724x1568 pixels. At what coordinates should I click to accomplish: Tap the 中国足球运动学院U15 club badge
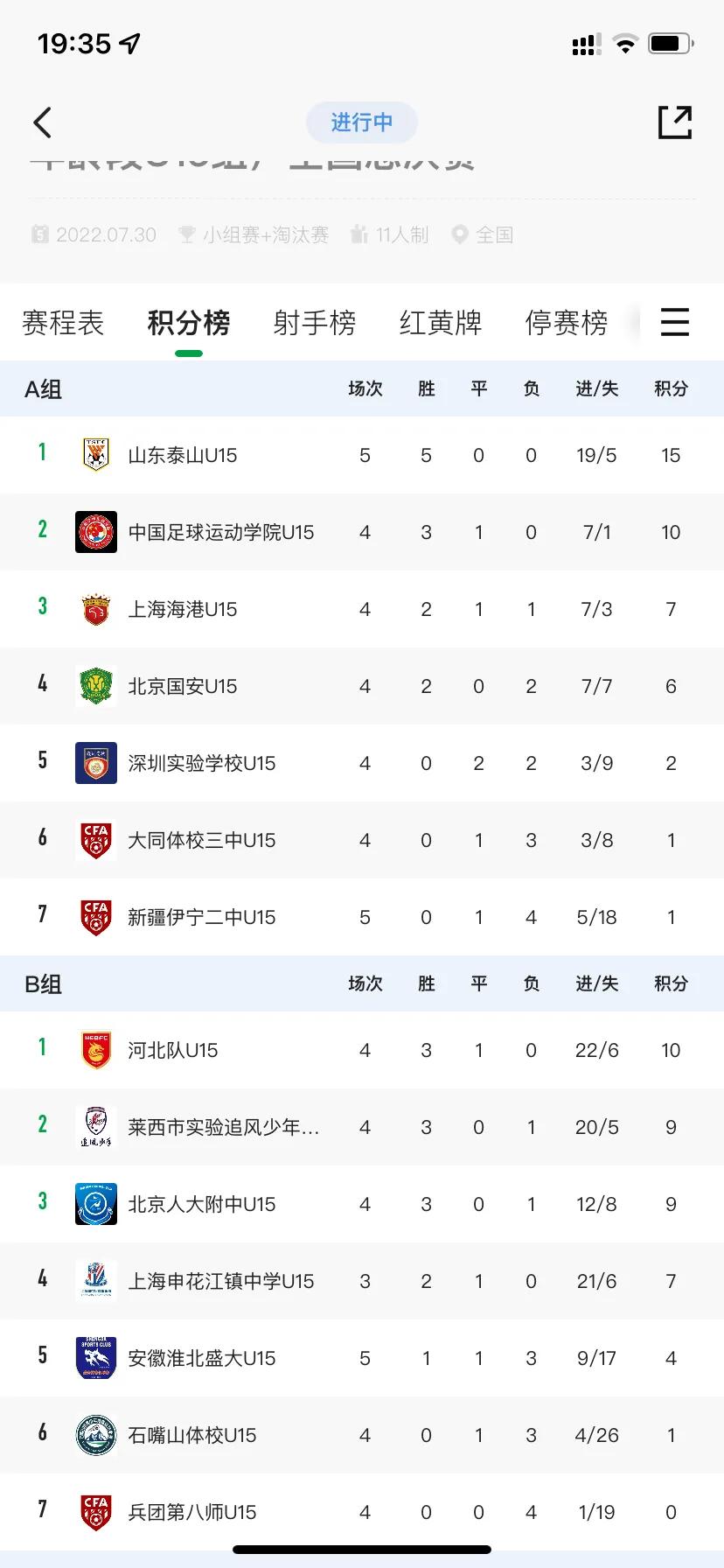pos(96,531)
